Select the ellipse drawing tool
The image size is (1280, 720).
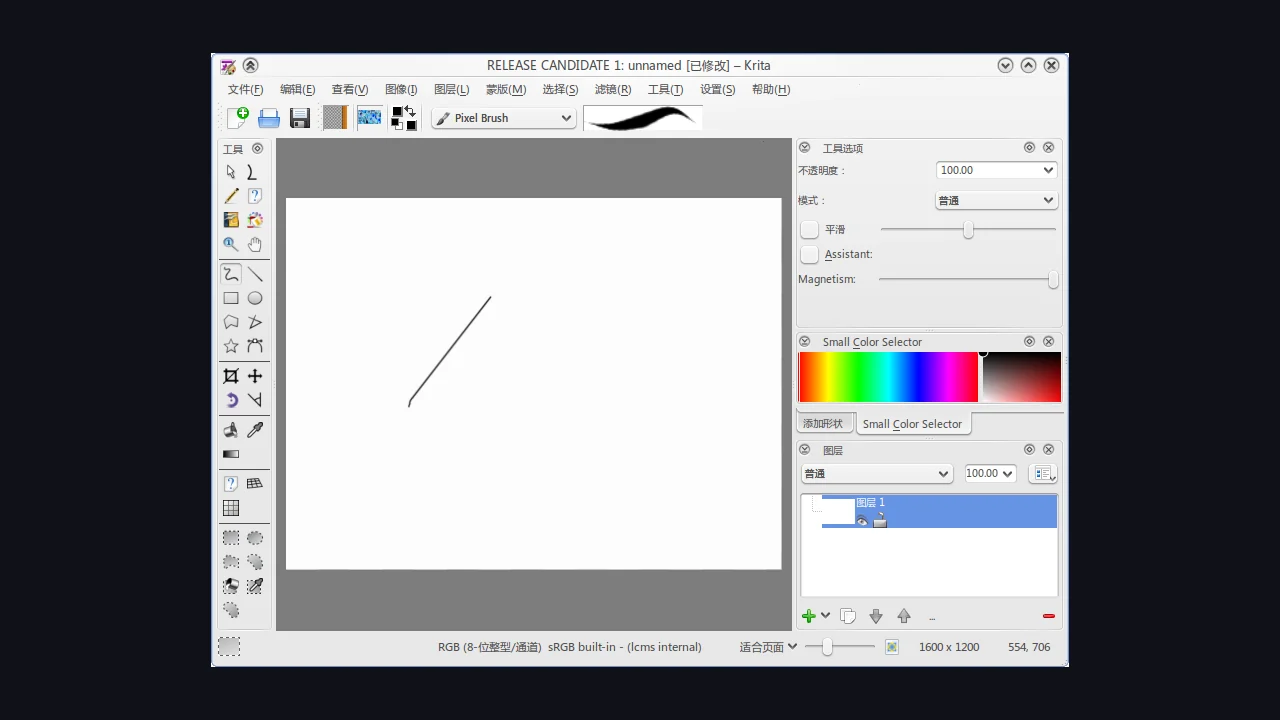pyautogui.click(x=255, y=298)
